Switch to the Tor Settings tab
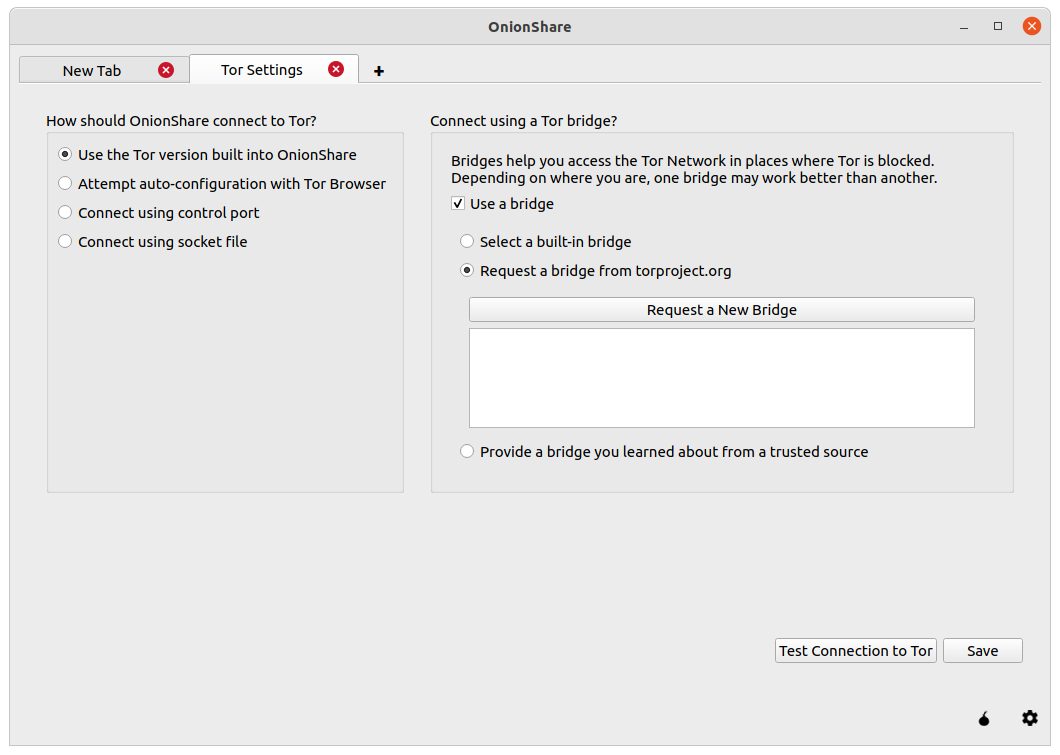 tap(262, 70)
